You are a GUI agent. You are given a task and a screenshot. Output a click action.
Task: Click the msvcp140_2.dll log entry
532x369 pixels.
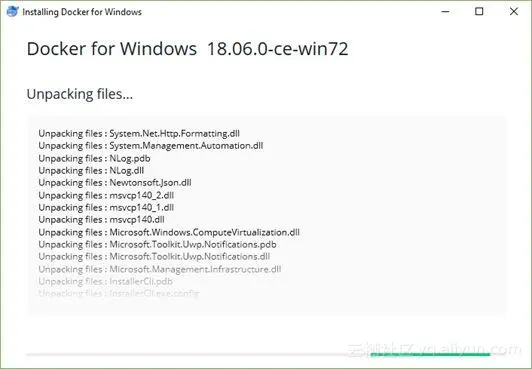click(106, 195)
